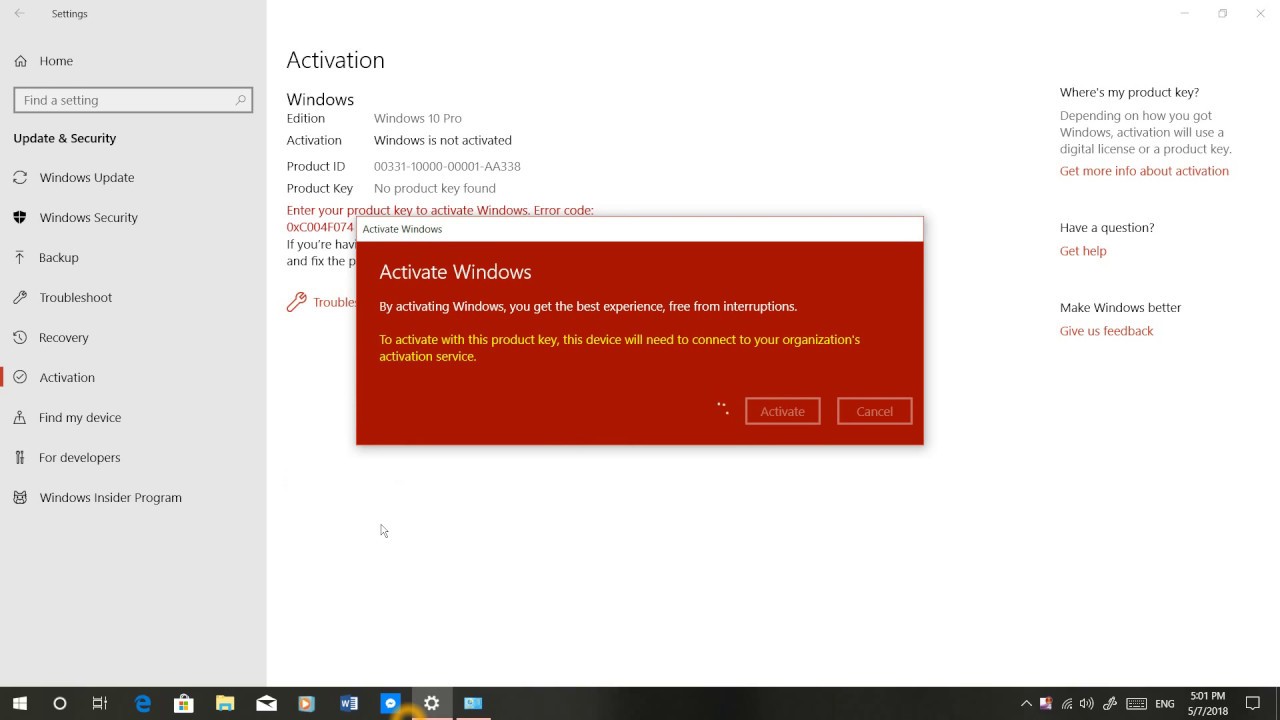Click the pink tray application icon

coord(1046,704)
